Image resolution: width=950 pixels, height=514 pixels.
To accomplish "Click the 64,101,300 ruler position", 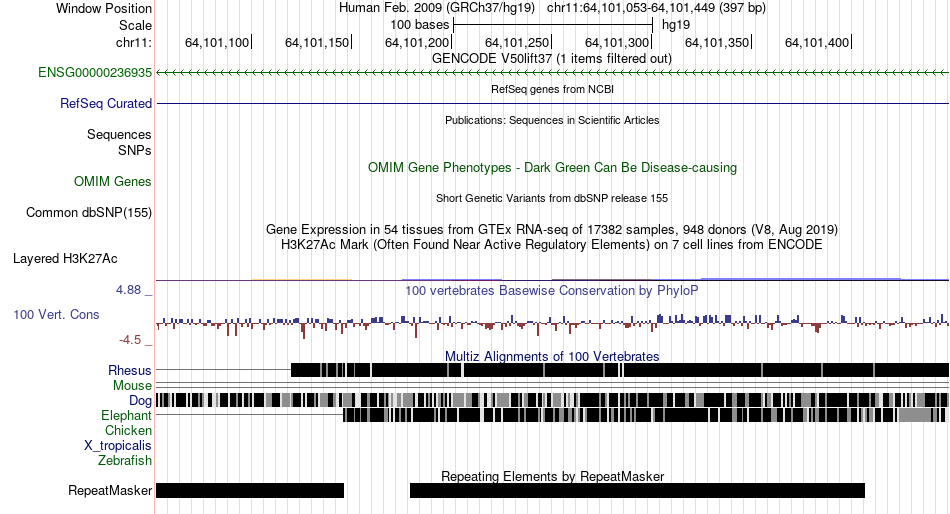I will click(x=617, y=42).
